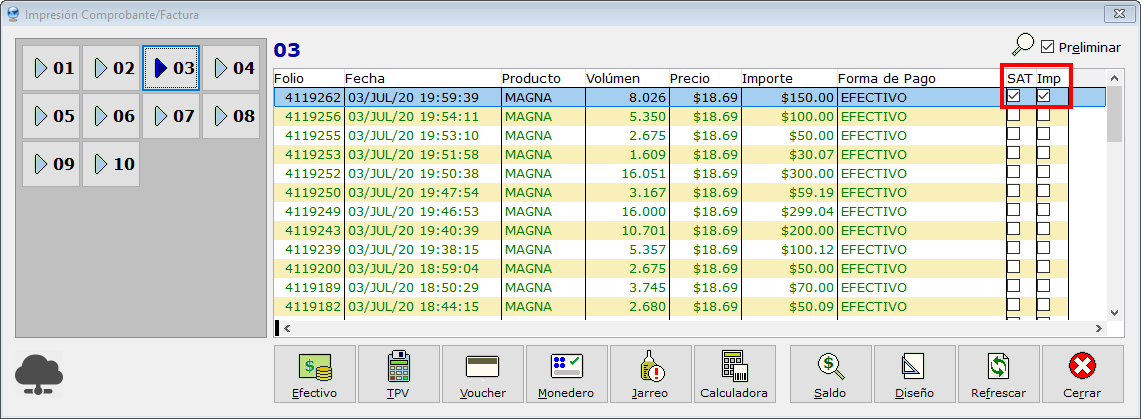This screenshot has height=419, width=1141.
Task: Check balance with the Saldo button
Action: [x=830, y=375]
